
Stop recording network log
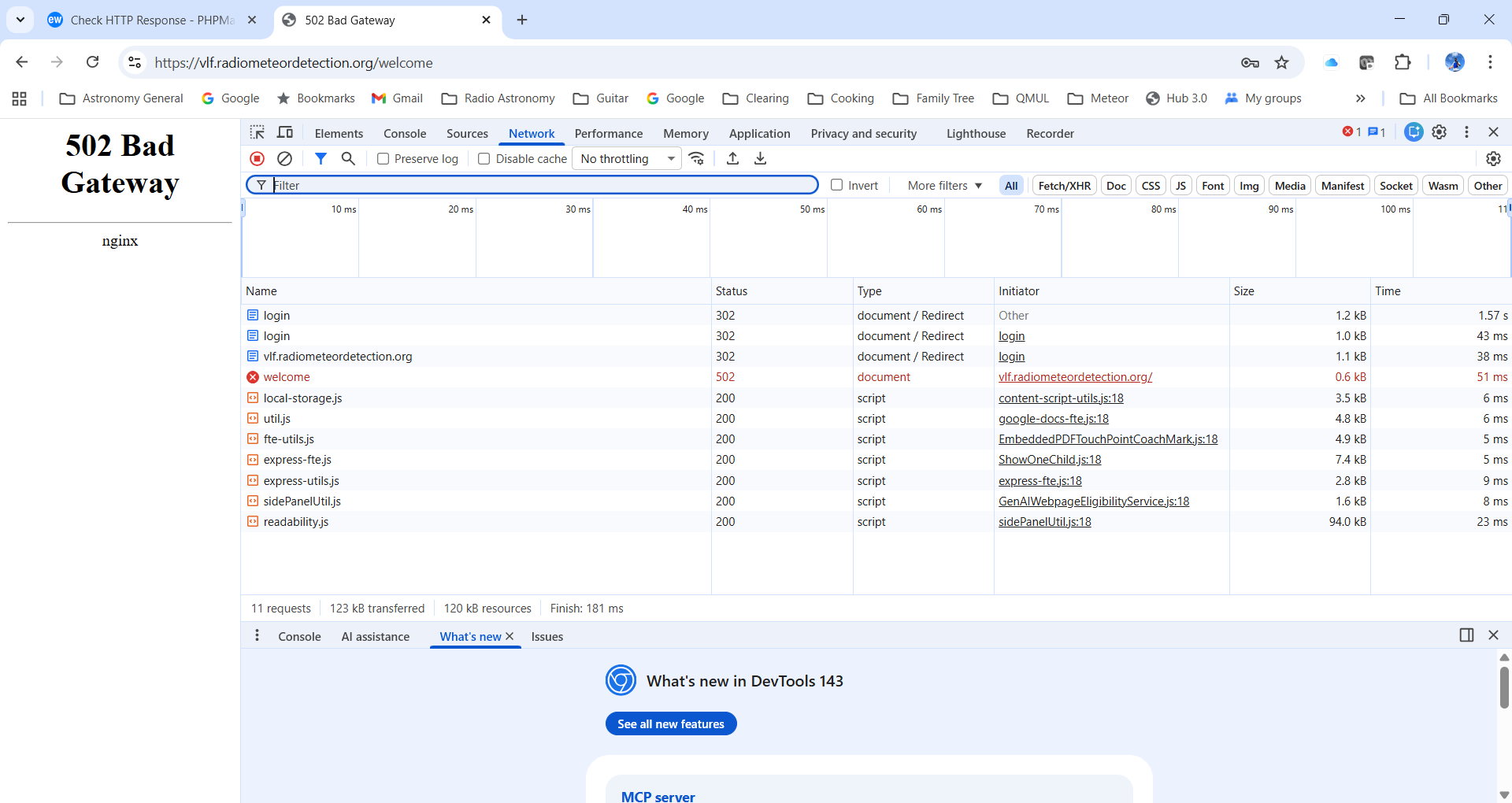pos(257,159)
